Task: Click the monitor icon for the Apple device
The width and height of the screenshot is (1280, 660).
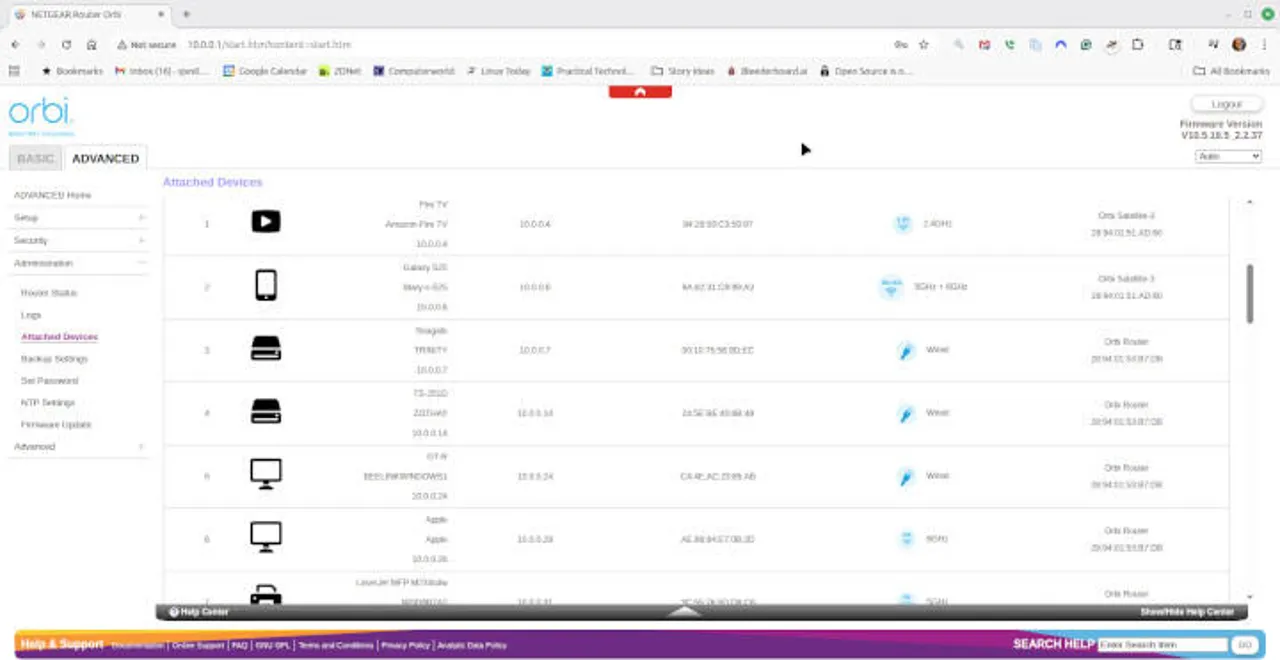Action: pyautogui.click(x=265, y=537)
